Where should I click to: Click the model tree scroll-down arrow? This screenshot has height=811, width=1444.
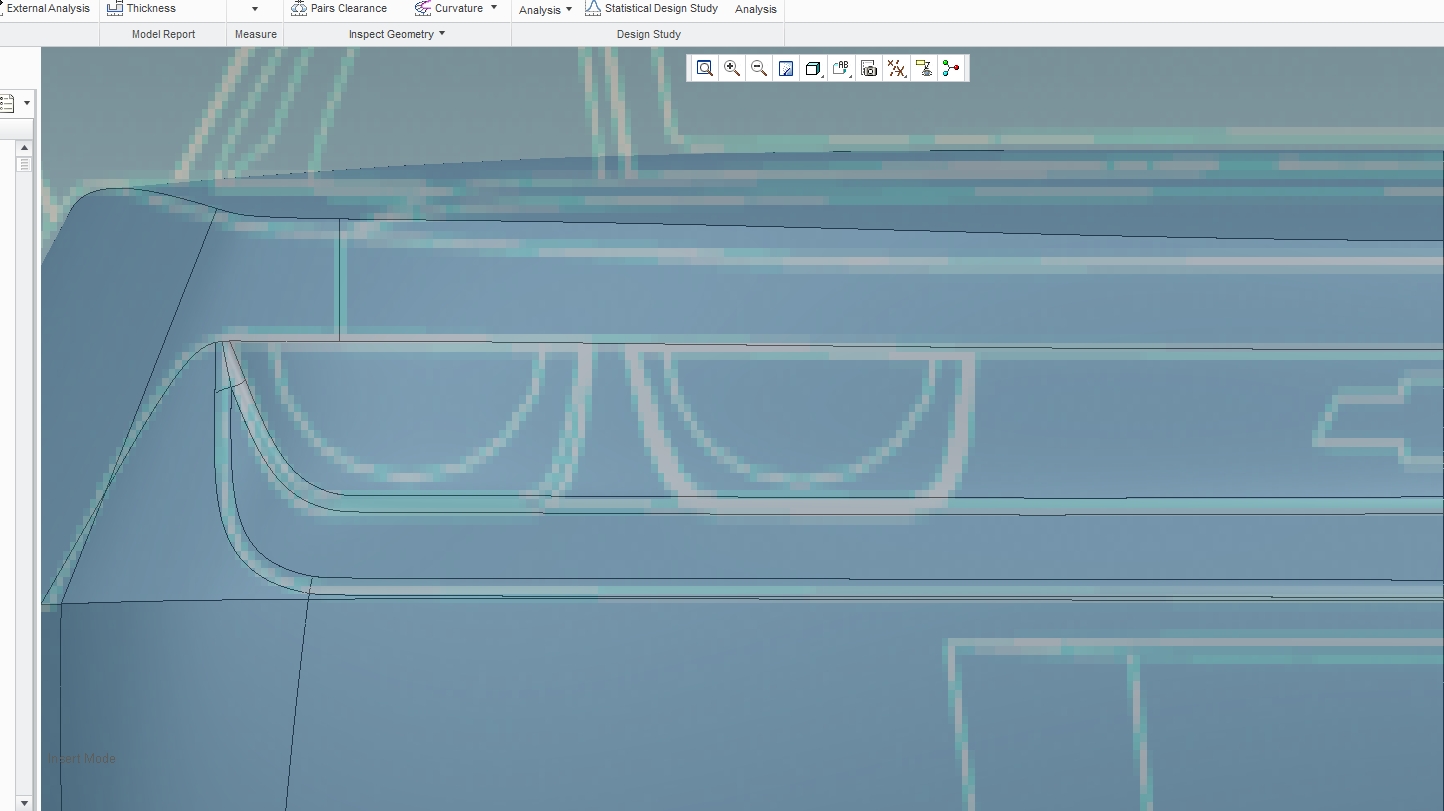[24, 803]
